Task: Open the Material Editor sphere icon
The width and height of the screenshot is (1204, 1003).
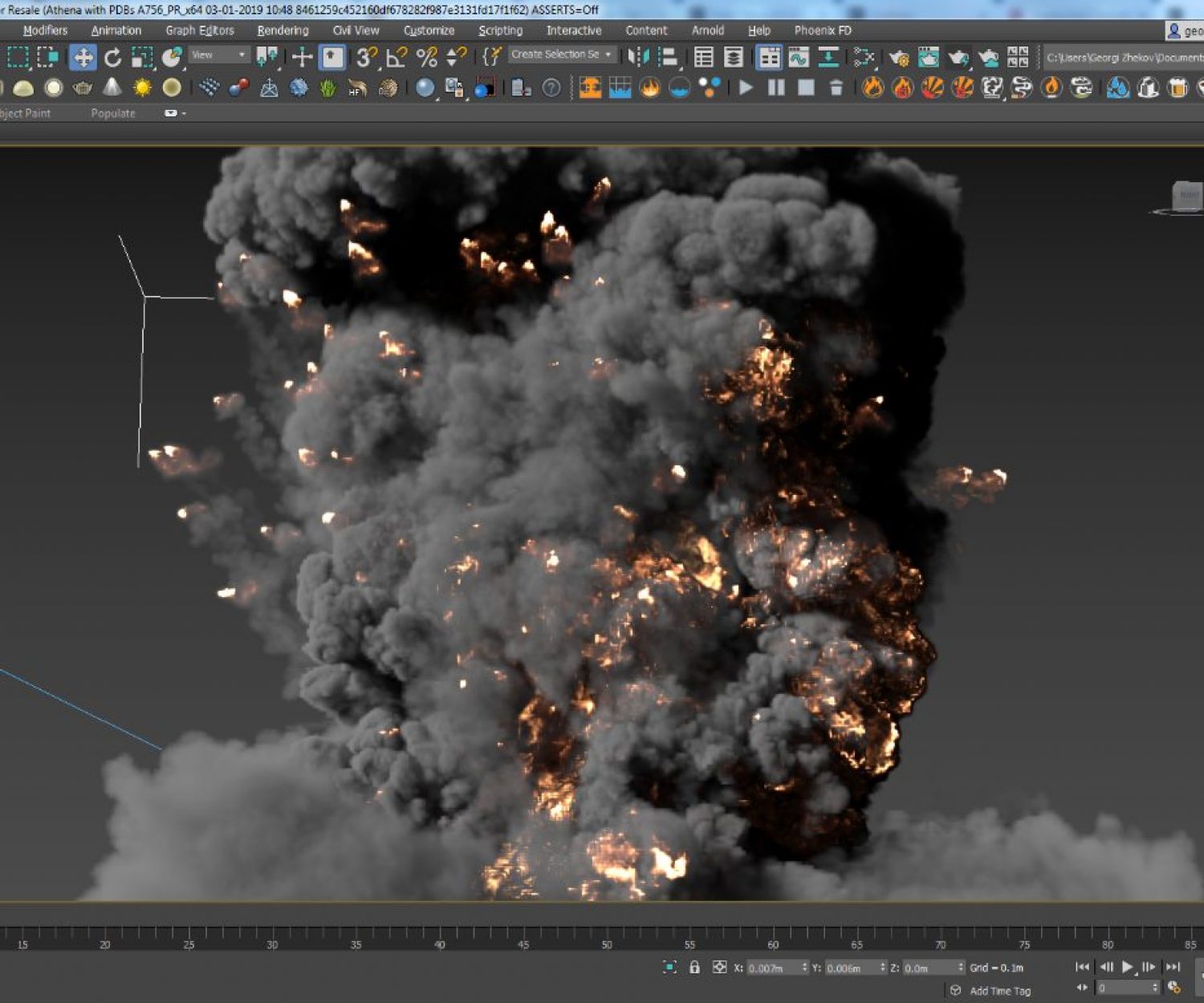Action: (425, 87)
